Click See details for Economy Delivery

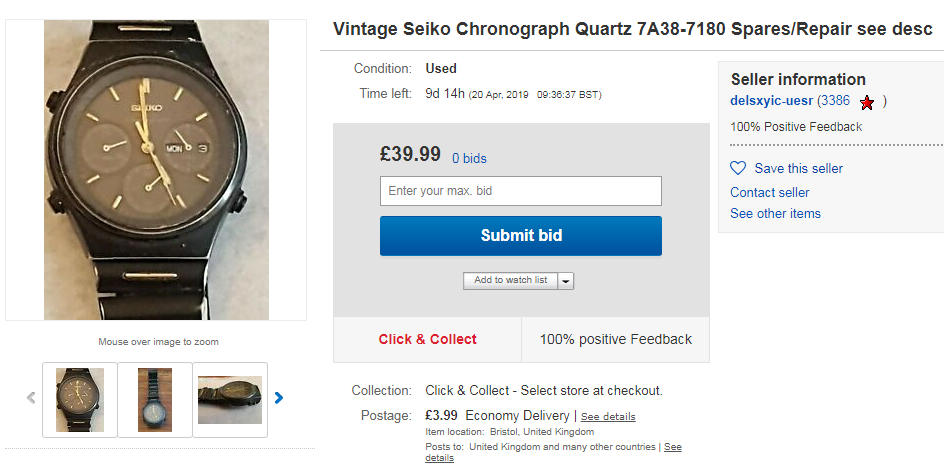click(x=608, y=416)
